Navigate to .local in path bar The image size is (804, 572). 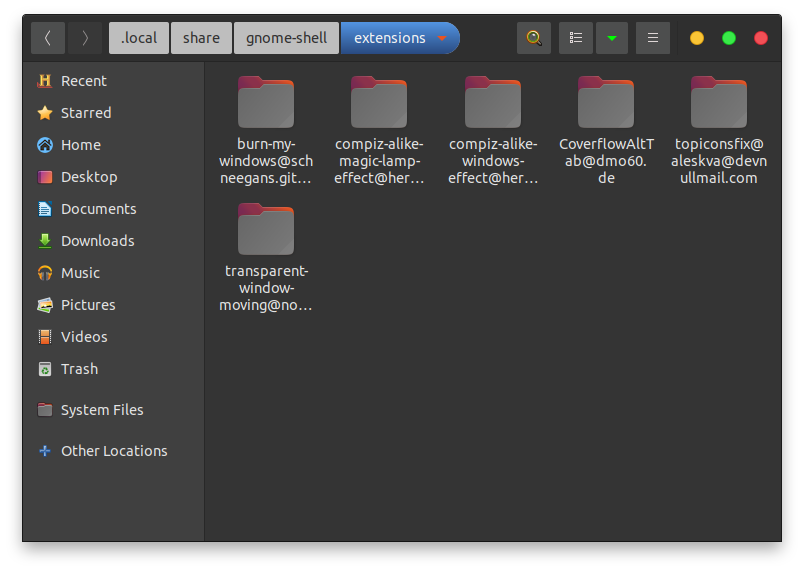pyautogui.click(x=139, y=38)
